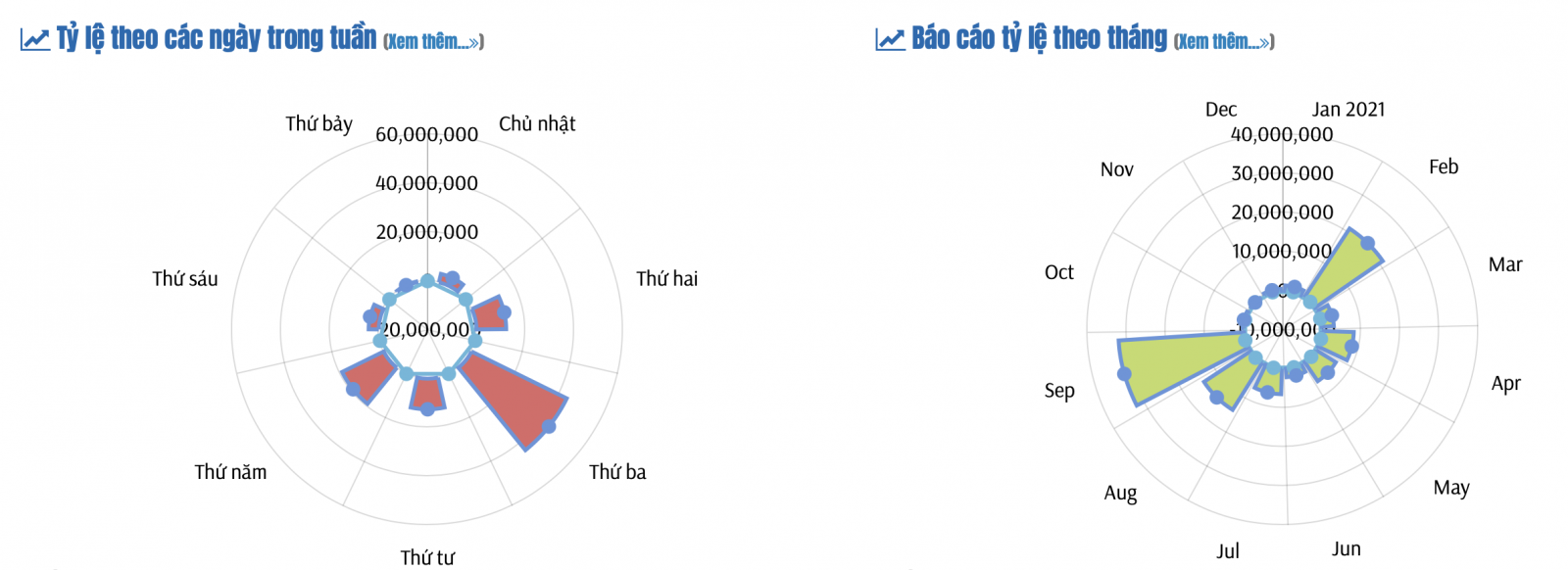
Task: Click the chart icon beside monthly report title
Action: point(890,40)
